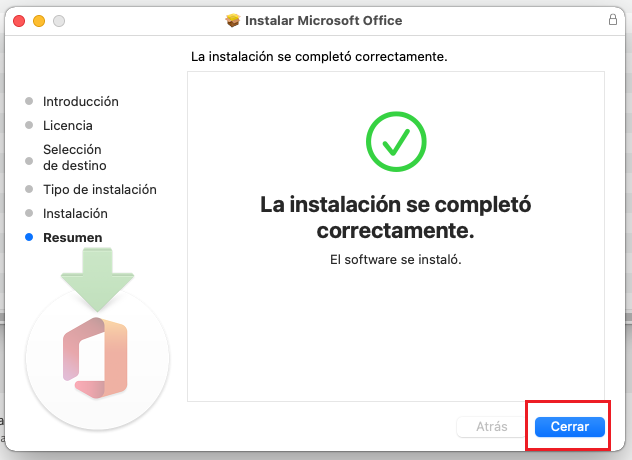
Task: Select the Introducción step in sidebar
Action: (x=80, y=101)
